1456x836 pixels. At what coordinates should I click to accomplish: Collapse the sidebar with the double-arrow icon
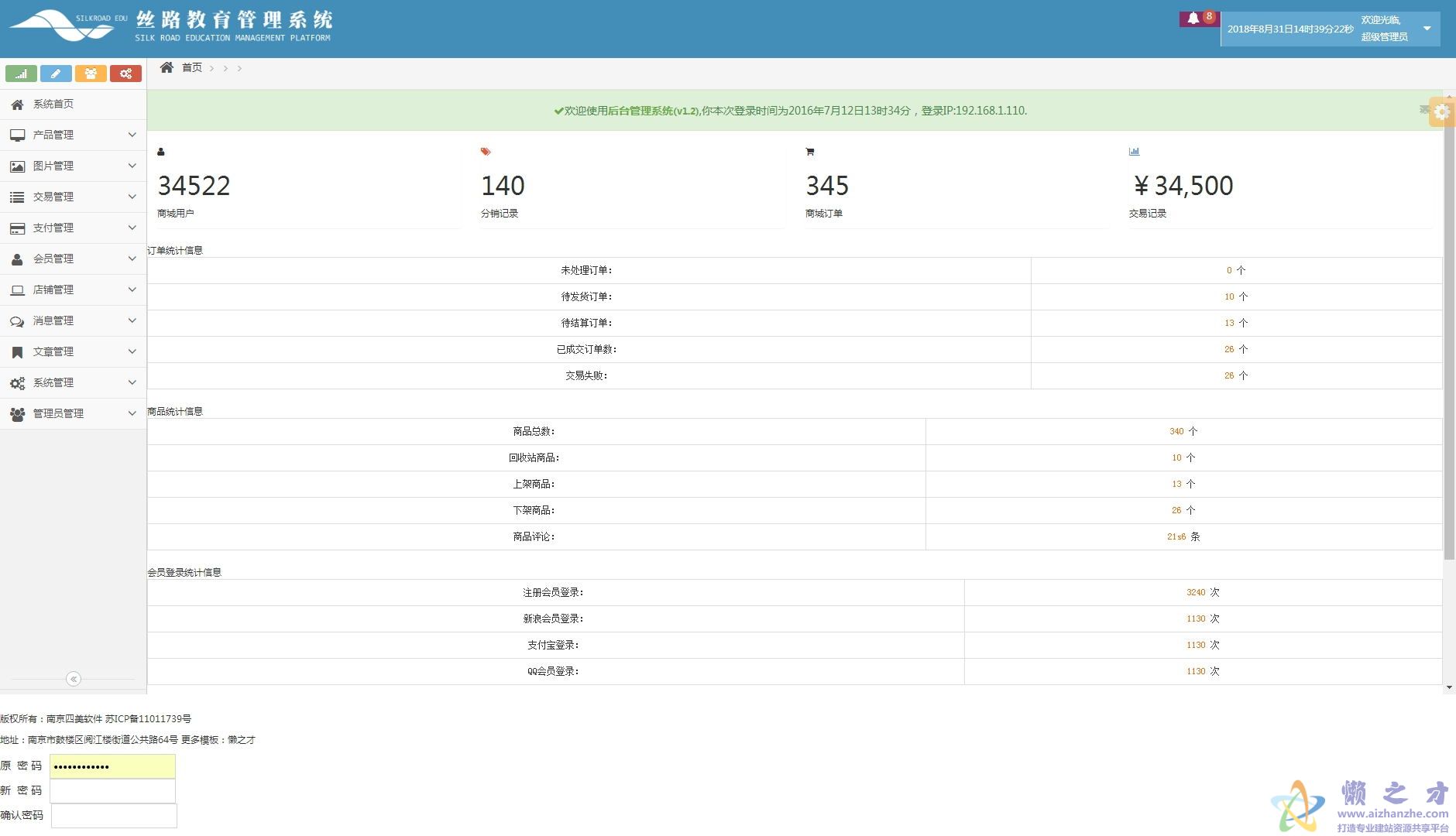tap(74, 679)
